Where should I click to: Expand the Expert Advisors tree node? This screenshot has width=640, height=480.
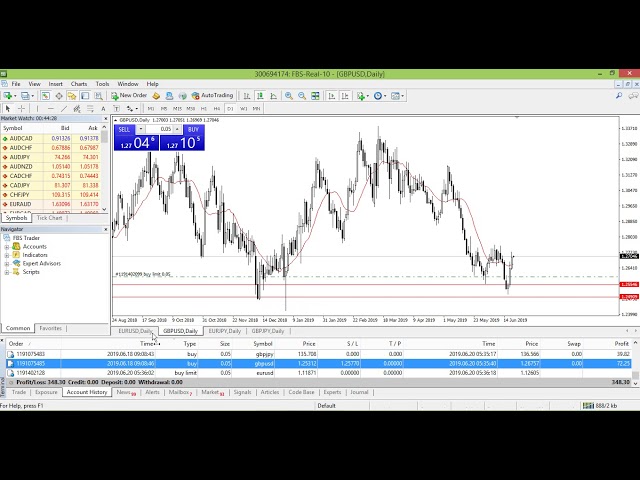click(7, 263)
